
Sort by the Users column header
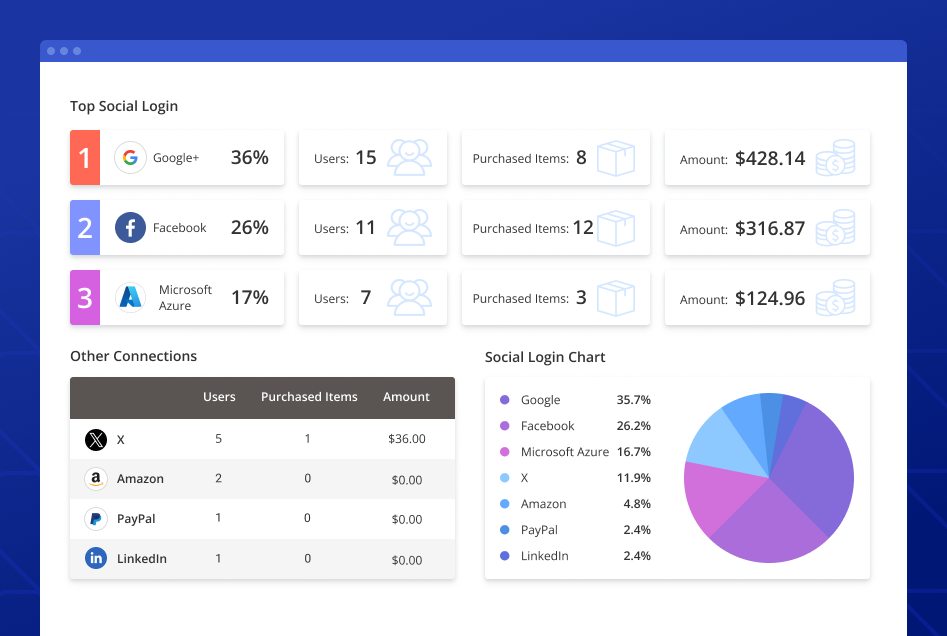coord(219,397)
